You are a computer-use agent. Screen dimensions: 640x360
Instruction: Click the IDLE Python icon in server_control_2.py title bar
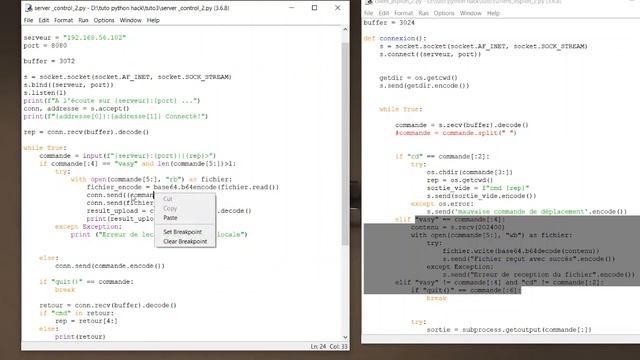tap(29, 8)
